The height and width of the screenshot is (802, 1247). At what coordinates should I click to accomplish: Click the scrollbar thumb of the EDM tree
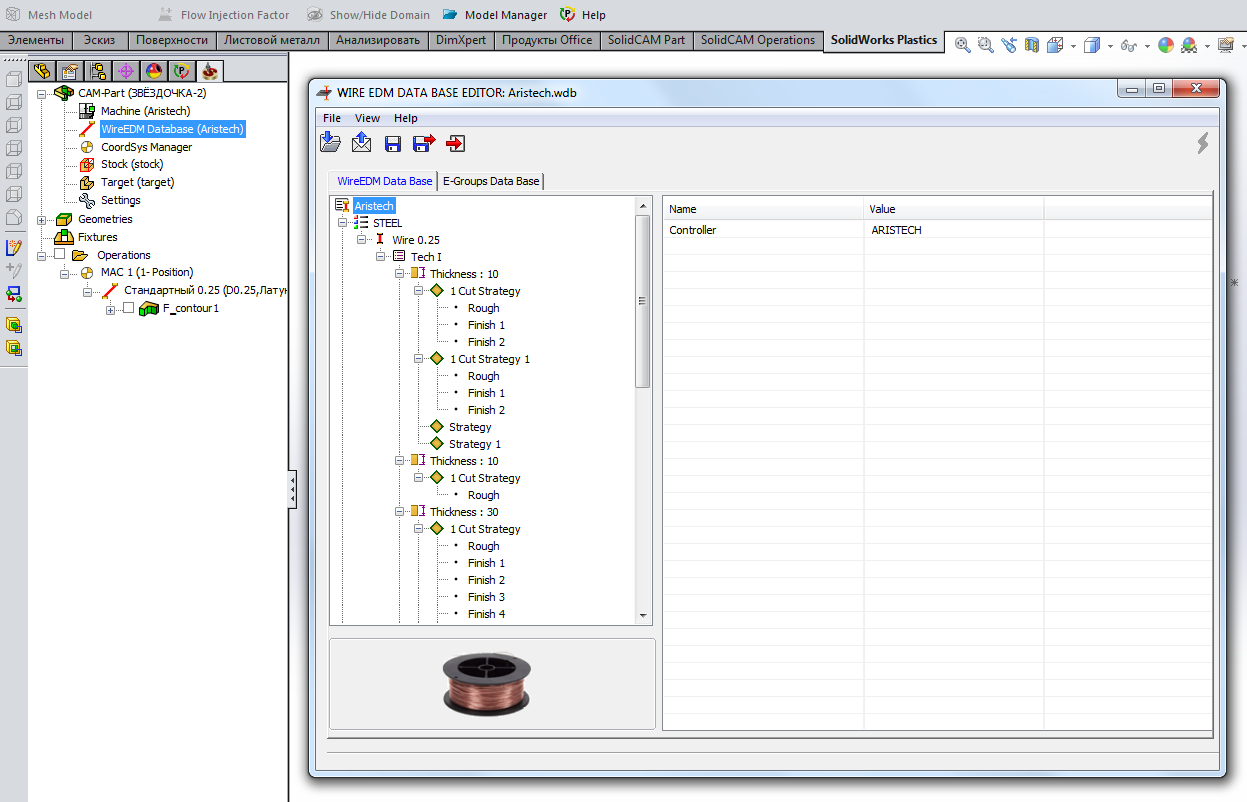point(643,300)
